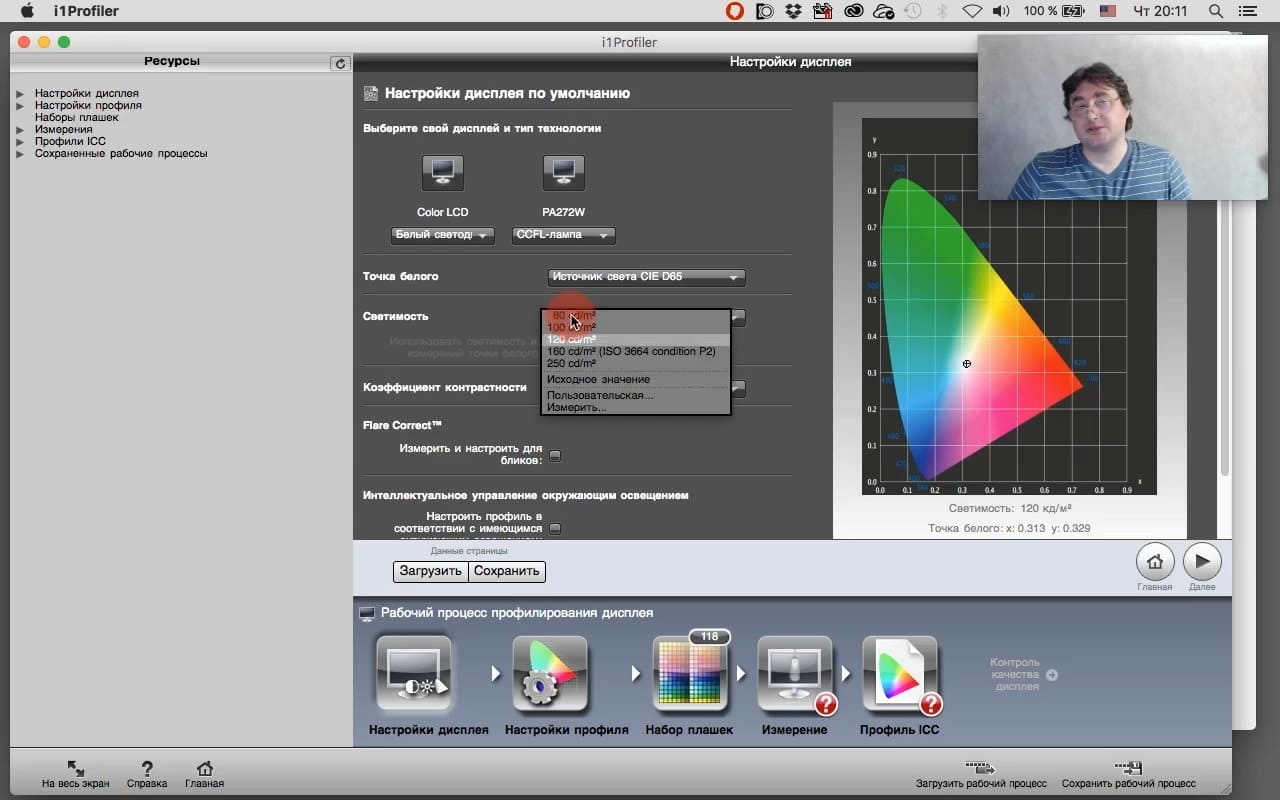This screenshot has height=800, width=1280.
Task: Choose Исходное значение in luminance list
Action: (x=636, y=379)
